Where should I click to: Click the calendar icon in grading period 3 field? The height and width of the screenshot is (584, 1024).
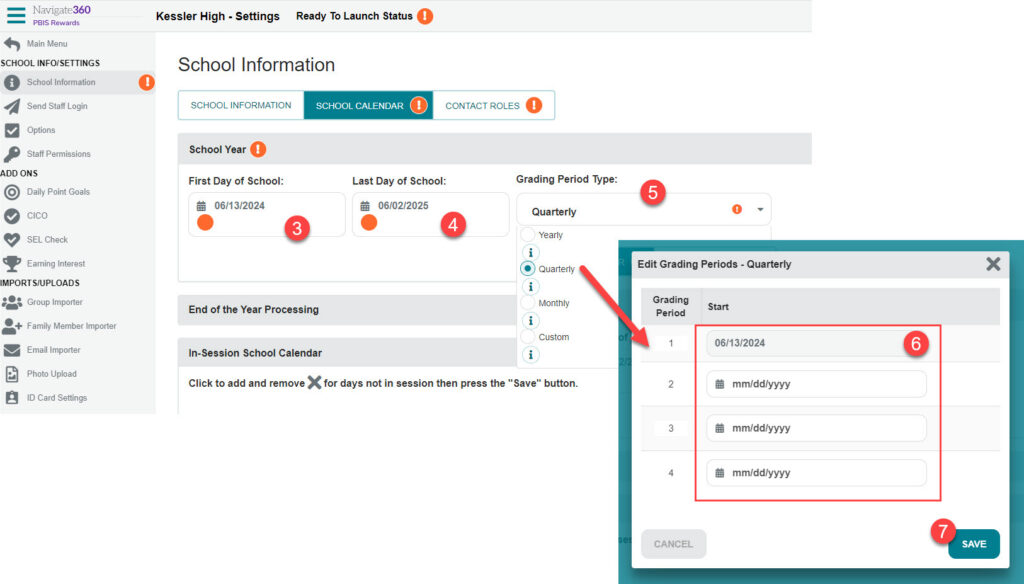[x=720, y=429]
